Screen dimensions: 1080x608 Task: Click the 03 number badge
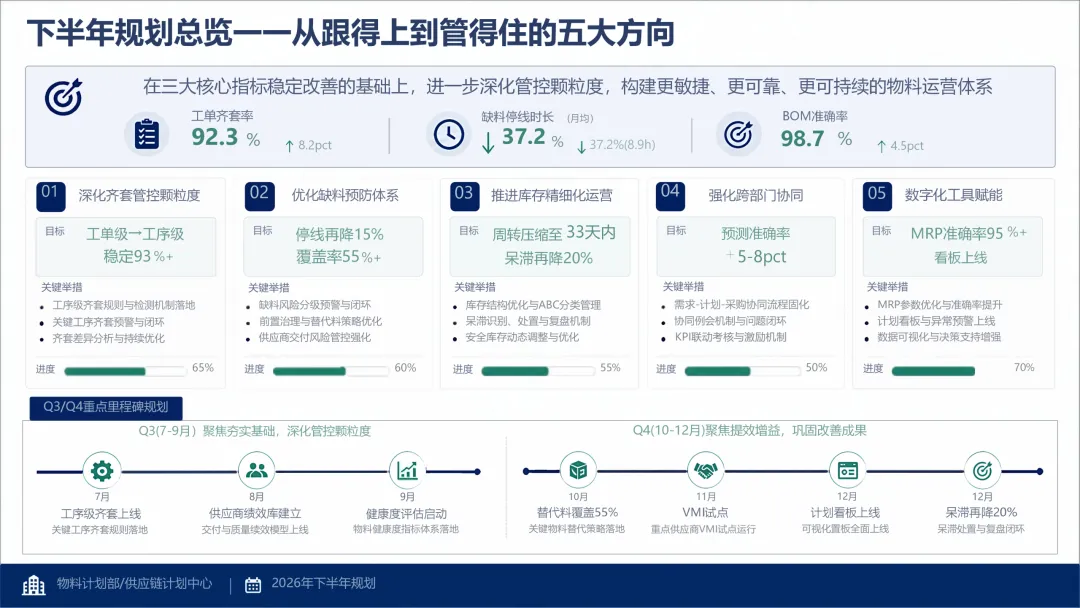tap(464, 196)
